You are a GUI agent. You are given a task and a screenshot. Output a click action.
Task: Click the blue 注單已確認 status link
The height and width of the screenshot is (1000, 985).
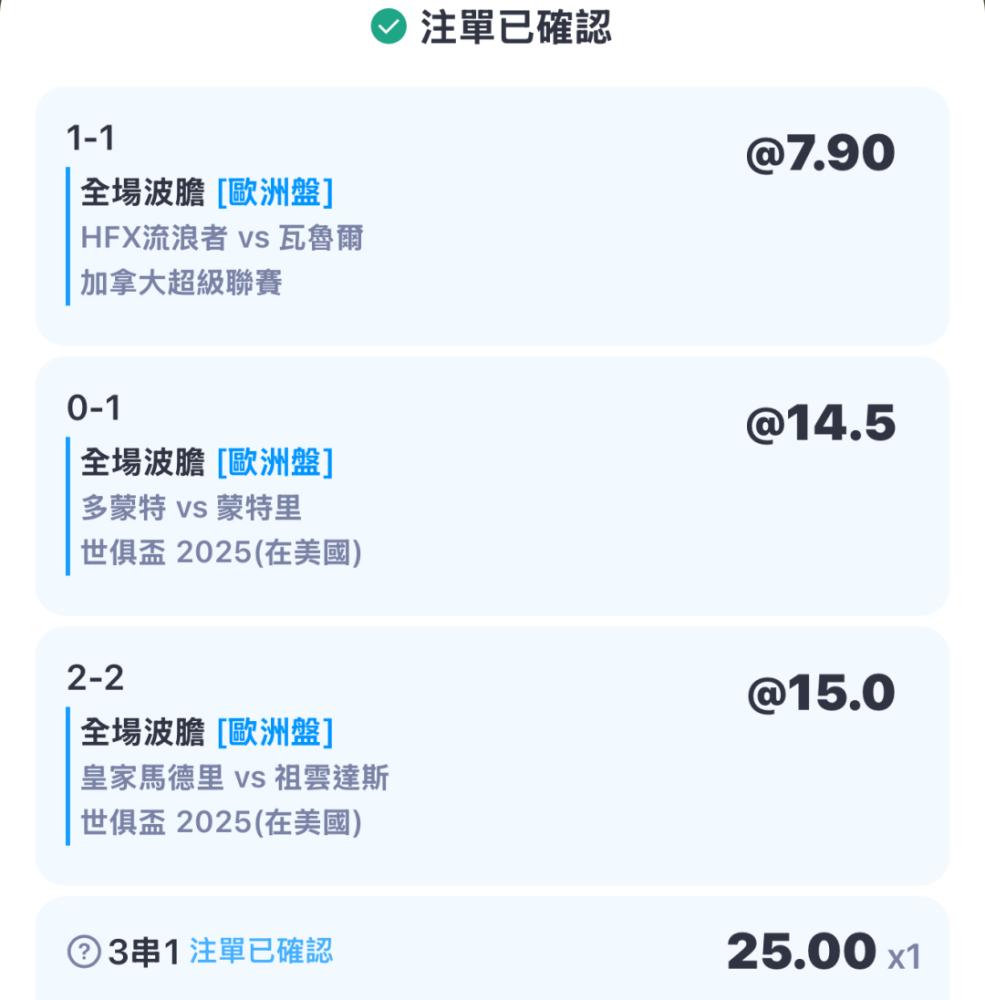[261, 951]
